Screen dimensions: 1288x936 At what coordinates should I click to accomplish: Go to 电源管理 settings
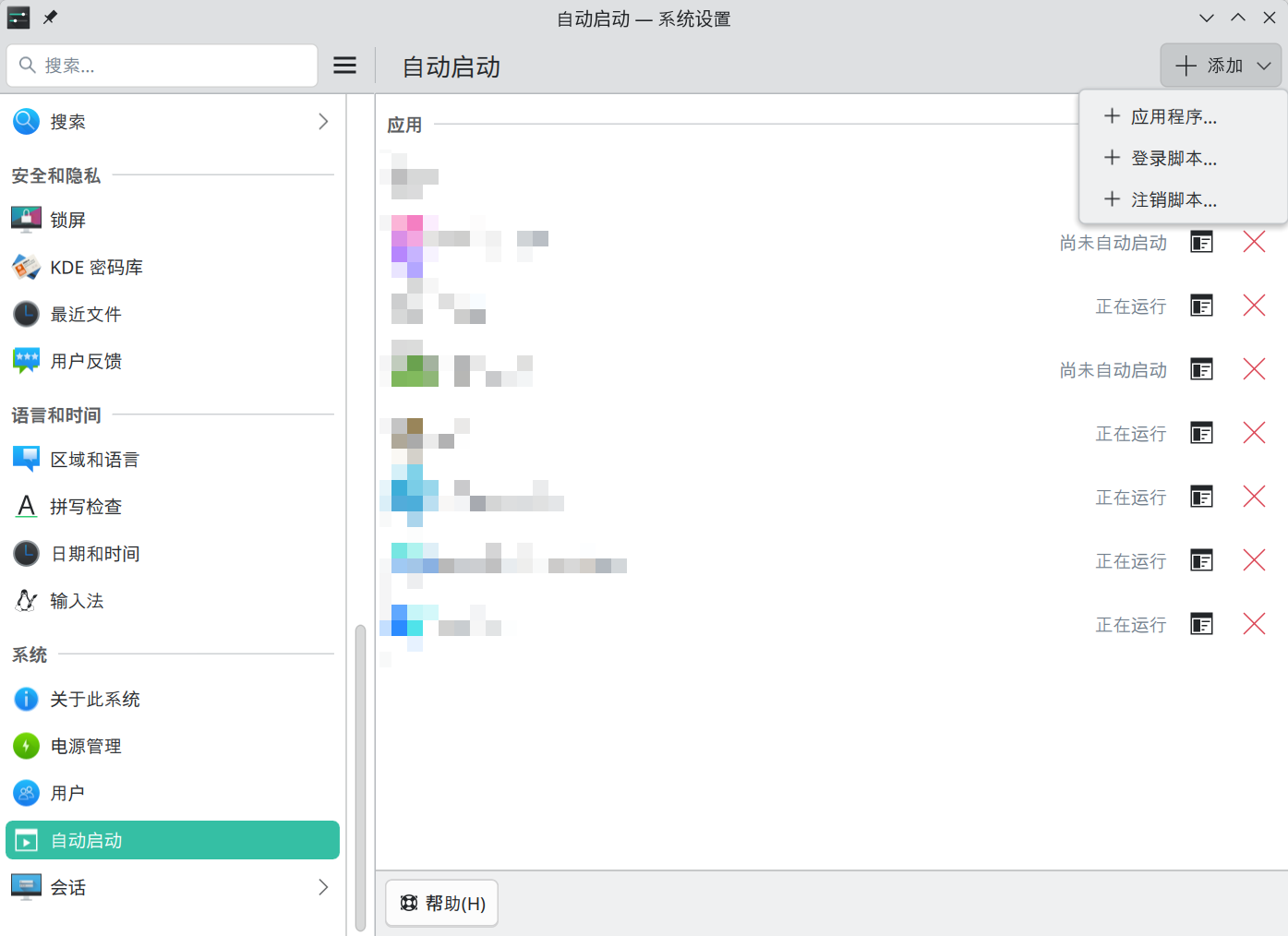pyautogui.click(x=86, y=746)
